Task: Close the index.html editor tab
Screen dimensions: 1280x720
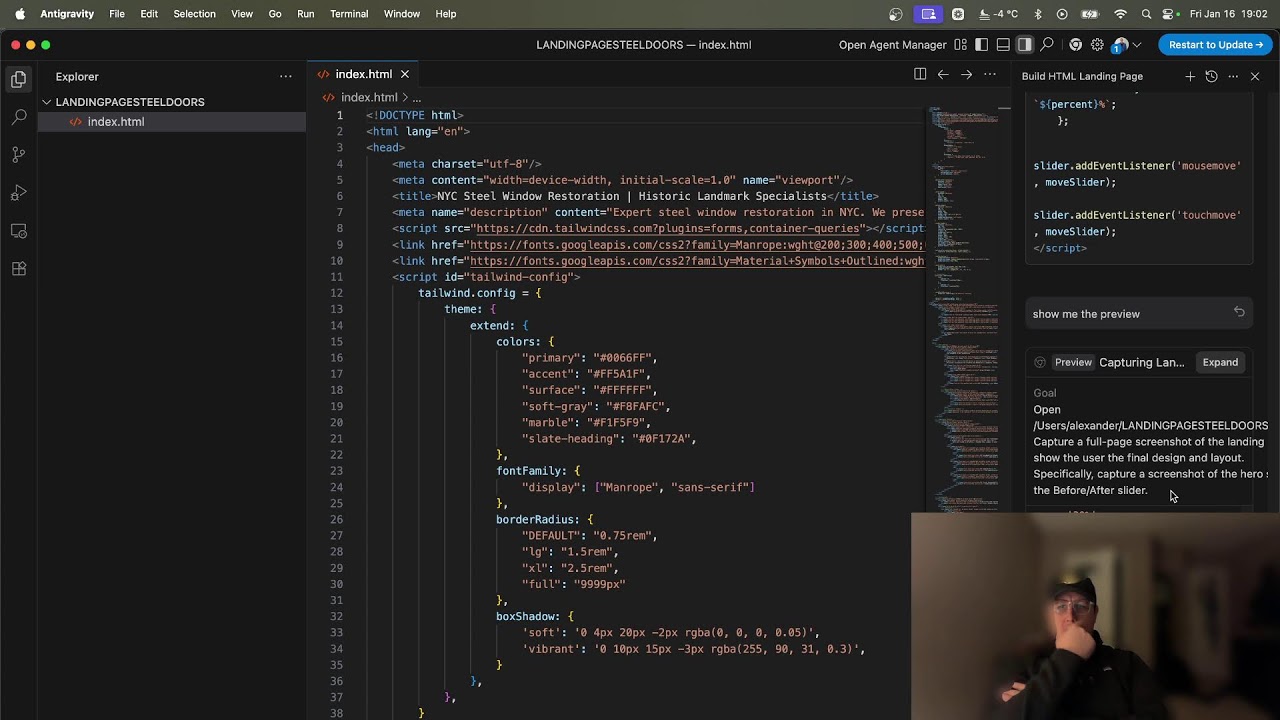Action: point(405,74)
